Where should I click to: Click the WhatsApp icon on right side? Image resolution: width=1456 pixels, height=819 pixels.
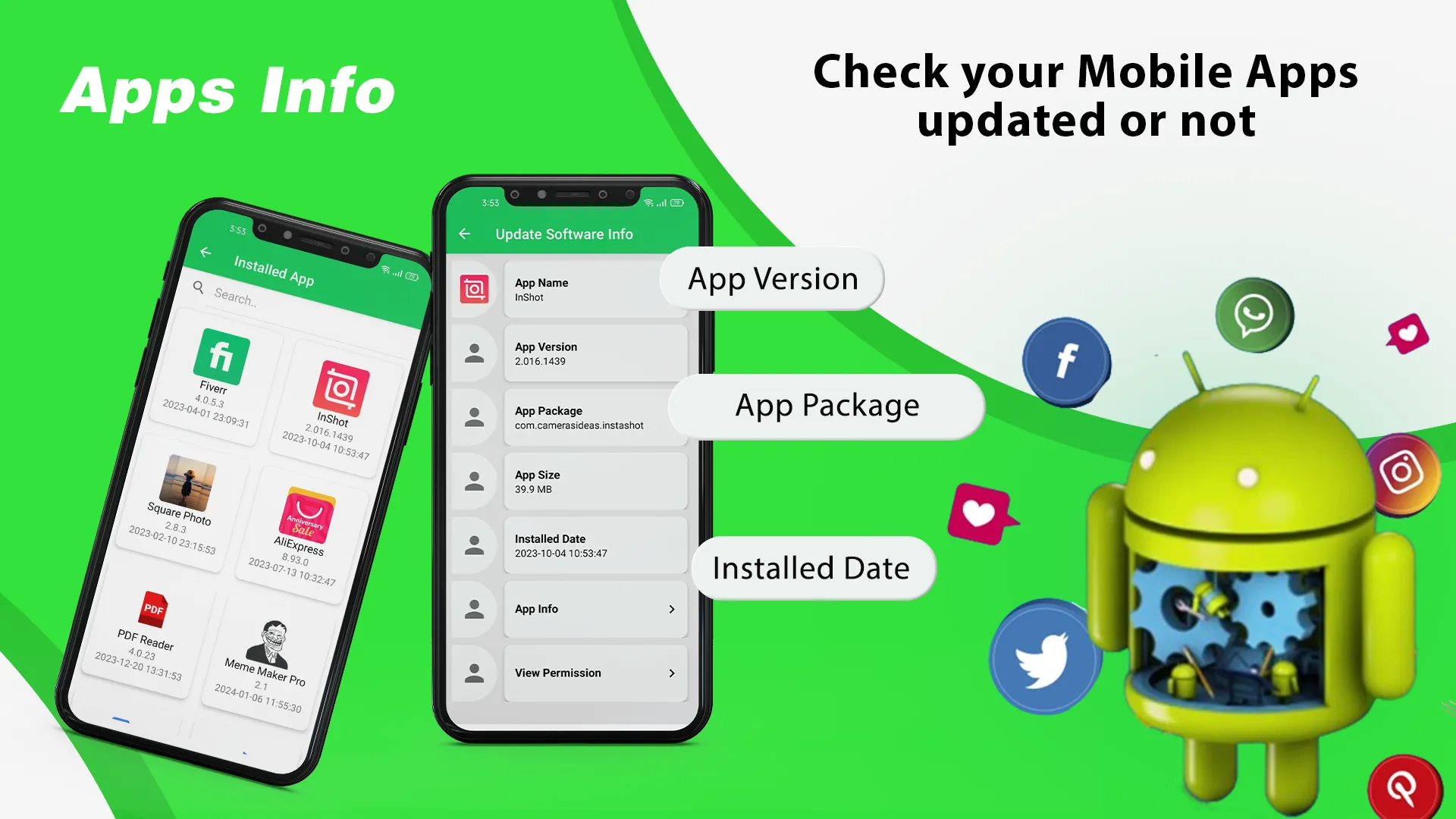pos(1255,315)
